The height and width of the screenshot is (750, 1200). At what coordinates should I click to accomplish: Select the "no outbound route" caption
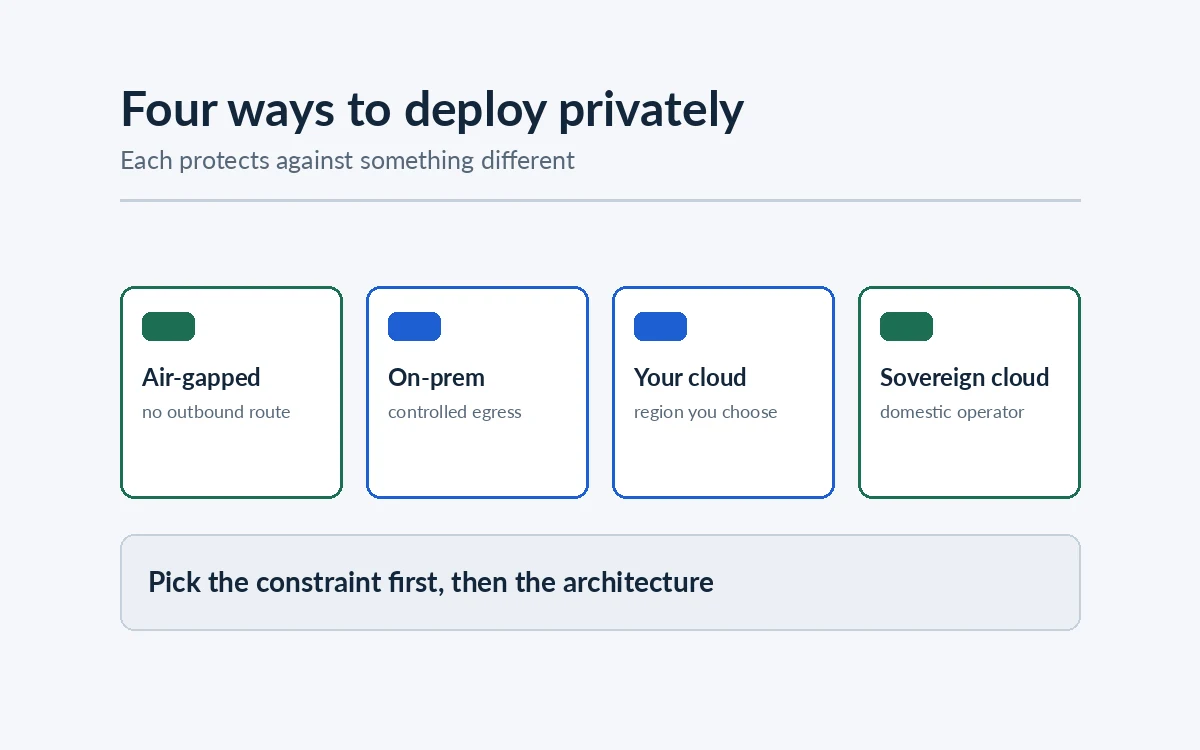216,412
